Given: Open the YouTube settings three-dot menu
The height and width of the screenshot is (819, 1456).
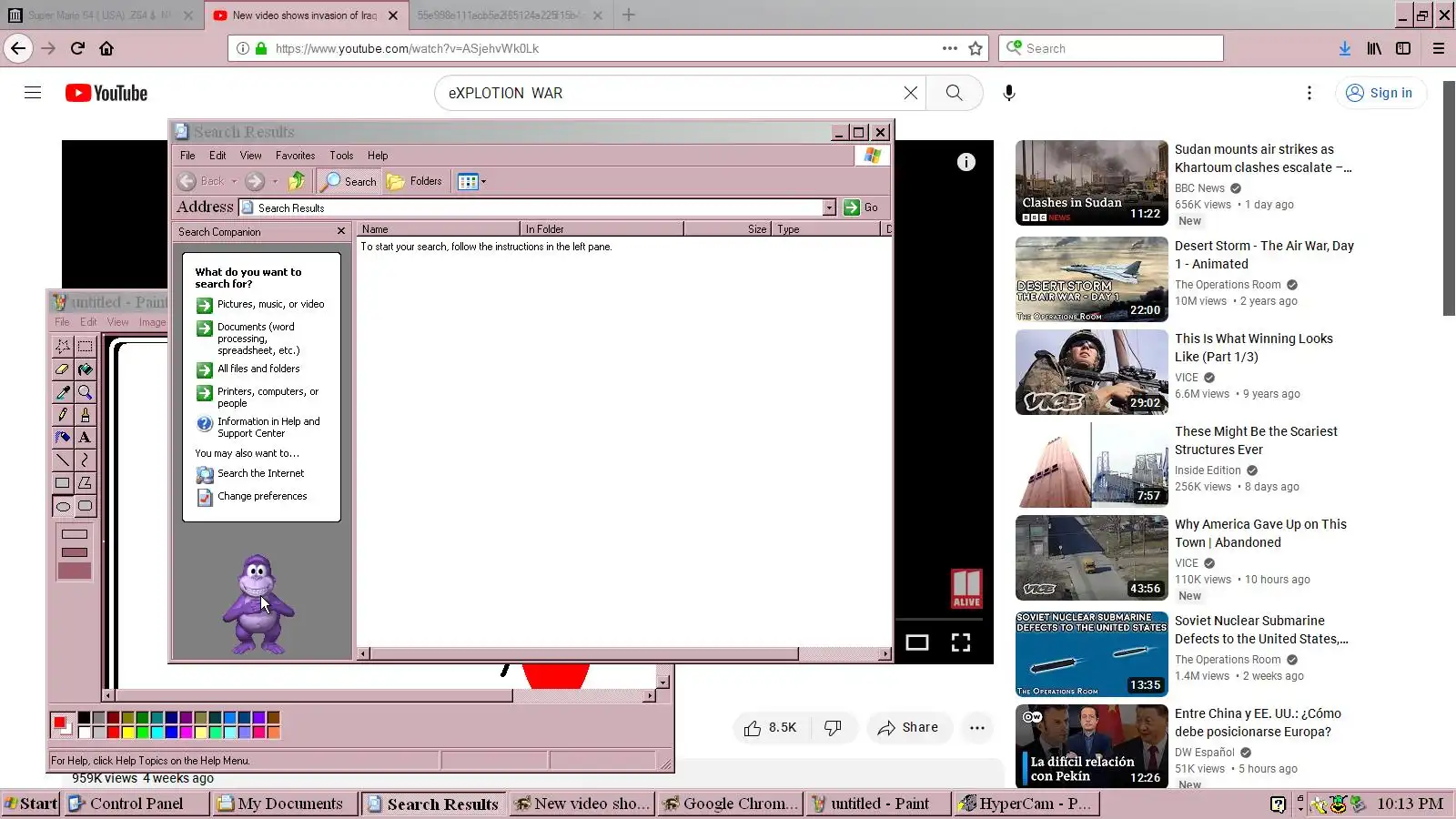Looking at the screenshot, I should point(1309,93).
